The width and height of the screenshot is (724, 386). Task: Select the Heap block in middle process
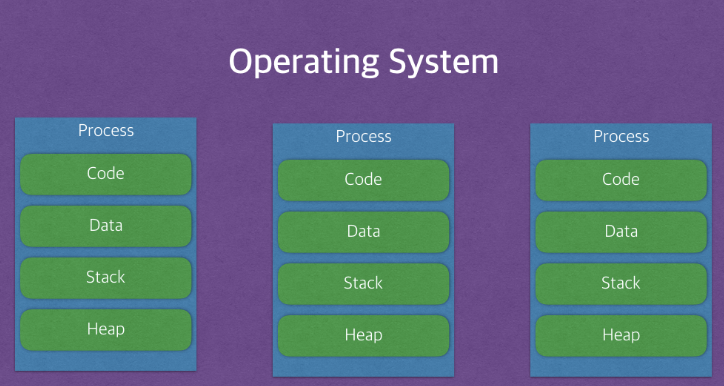[363, 336]
